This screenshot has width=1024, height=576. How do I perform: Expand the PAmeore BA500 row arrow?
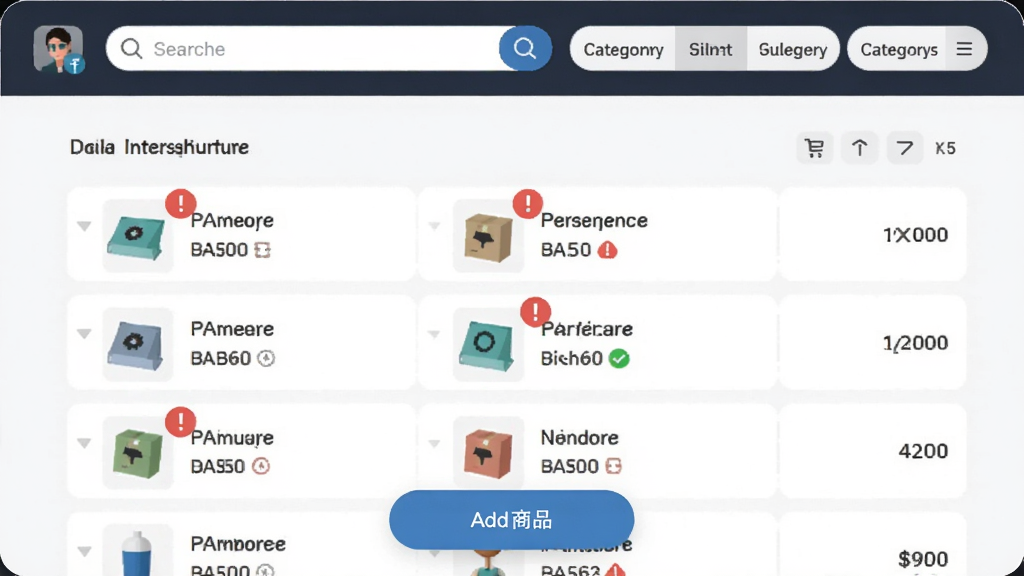click(x=84, y=226)
